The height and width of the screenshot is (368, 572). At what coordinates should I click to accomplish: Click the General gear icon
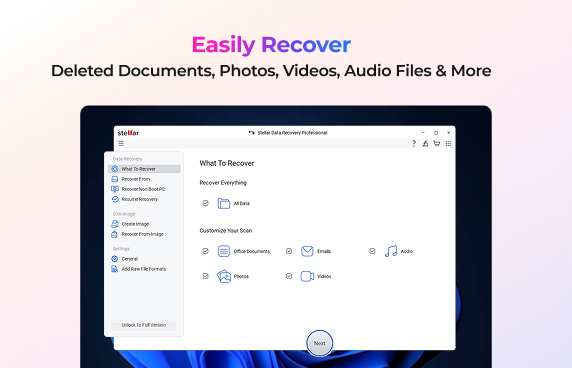point(115,259)
